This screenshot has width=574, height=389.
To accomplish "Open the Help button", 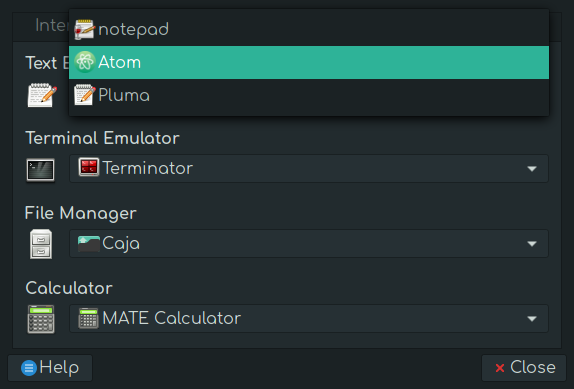I will [50, 368].
